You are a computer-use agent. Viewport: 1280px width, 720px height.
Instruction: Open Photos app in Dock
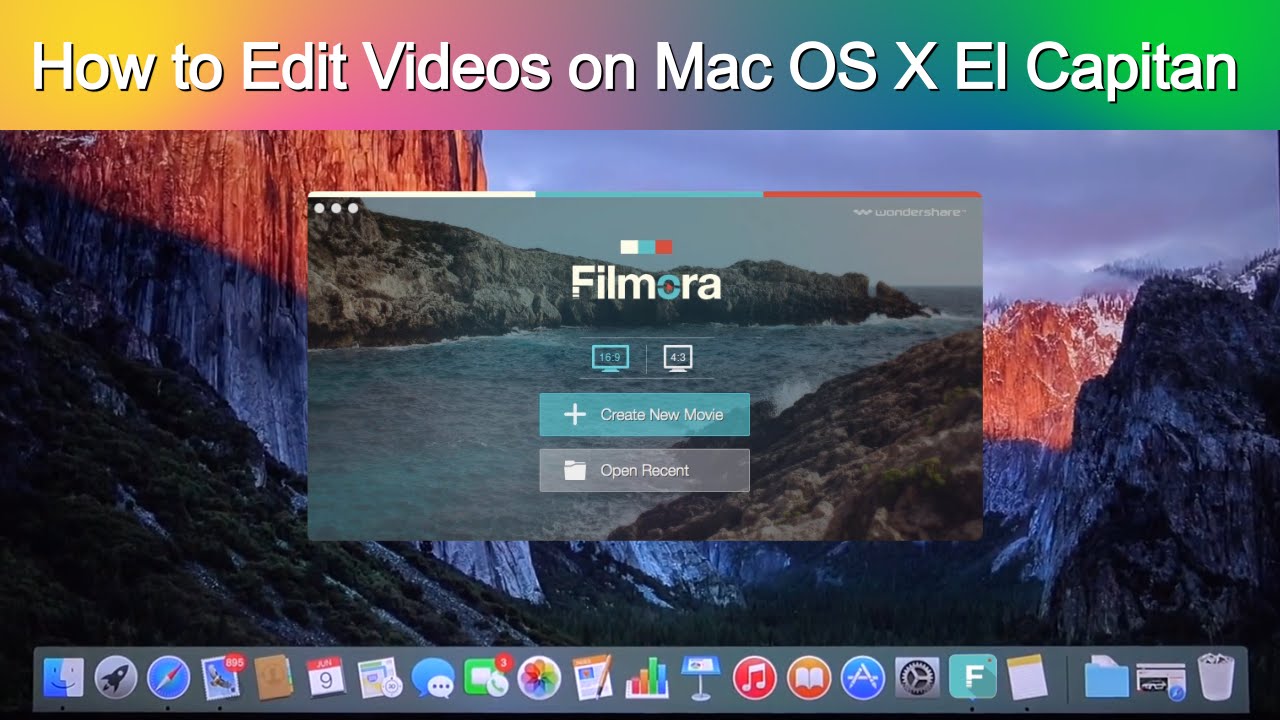point(539,679)
